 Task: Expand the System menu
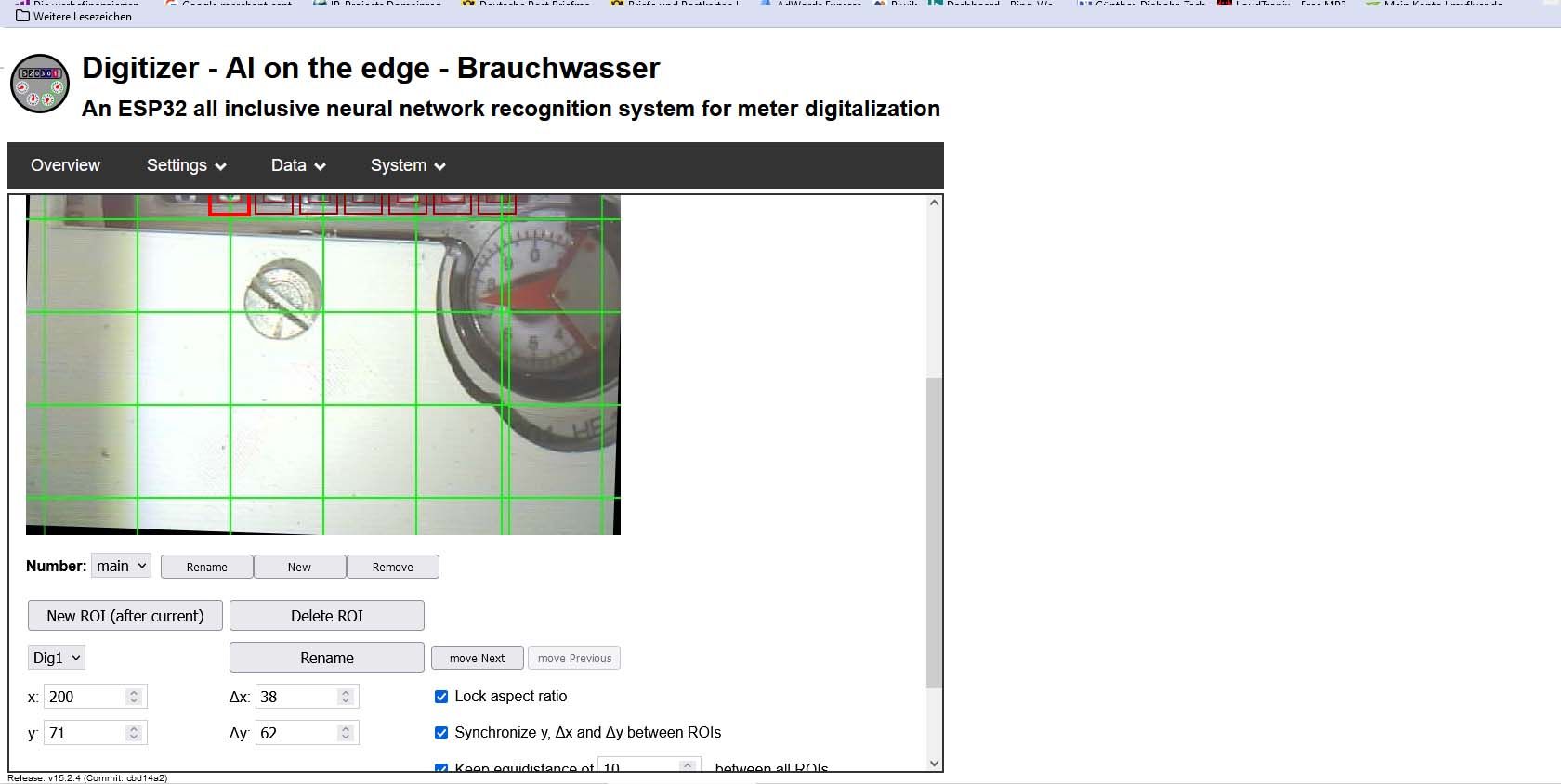(x=408, y=165)
